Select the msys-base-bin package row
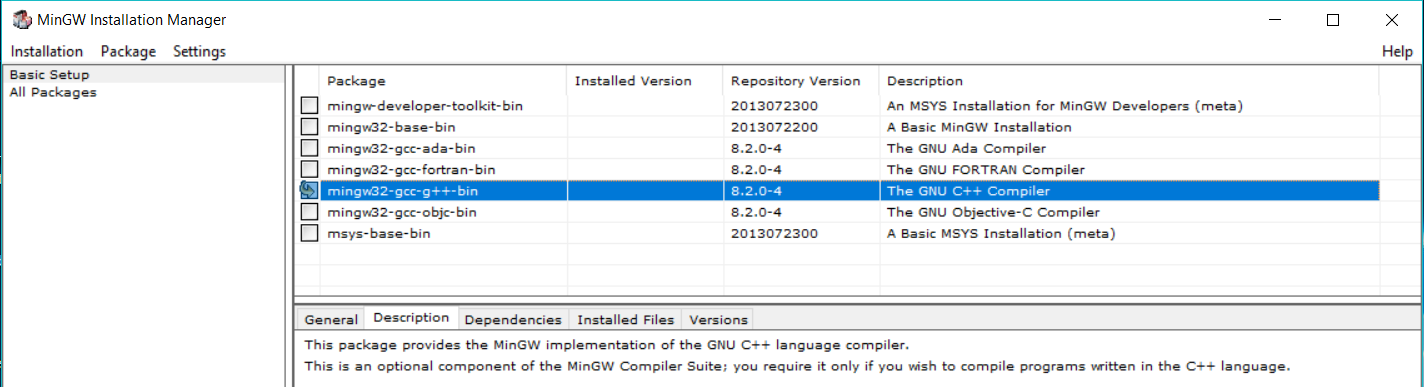Screen dimensions: 1424x387 click(850, 233)
